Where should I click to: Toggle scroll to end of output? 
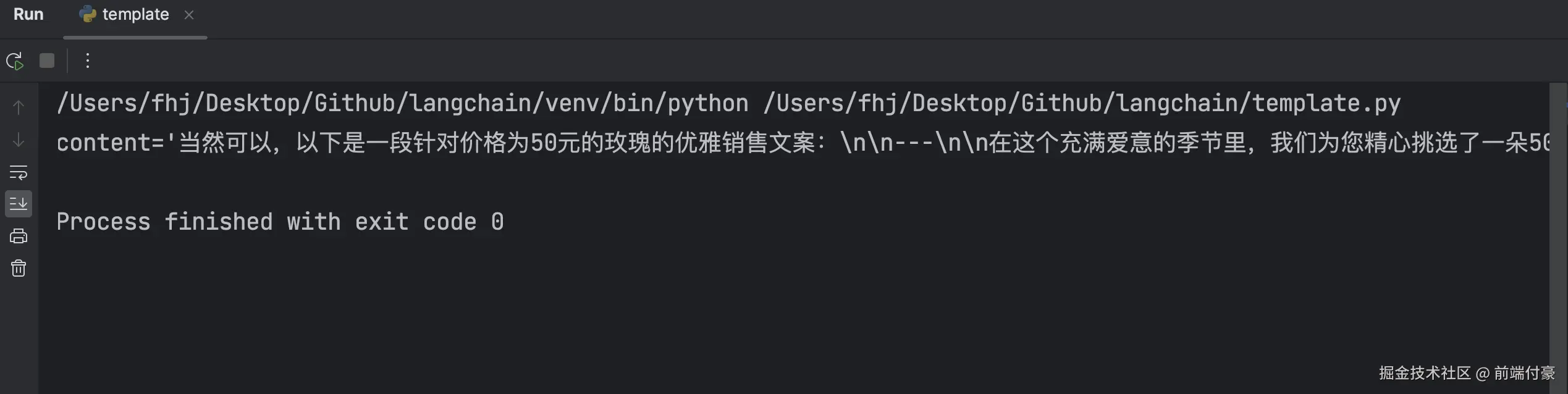[x=19, y=204]
